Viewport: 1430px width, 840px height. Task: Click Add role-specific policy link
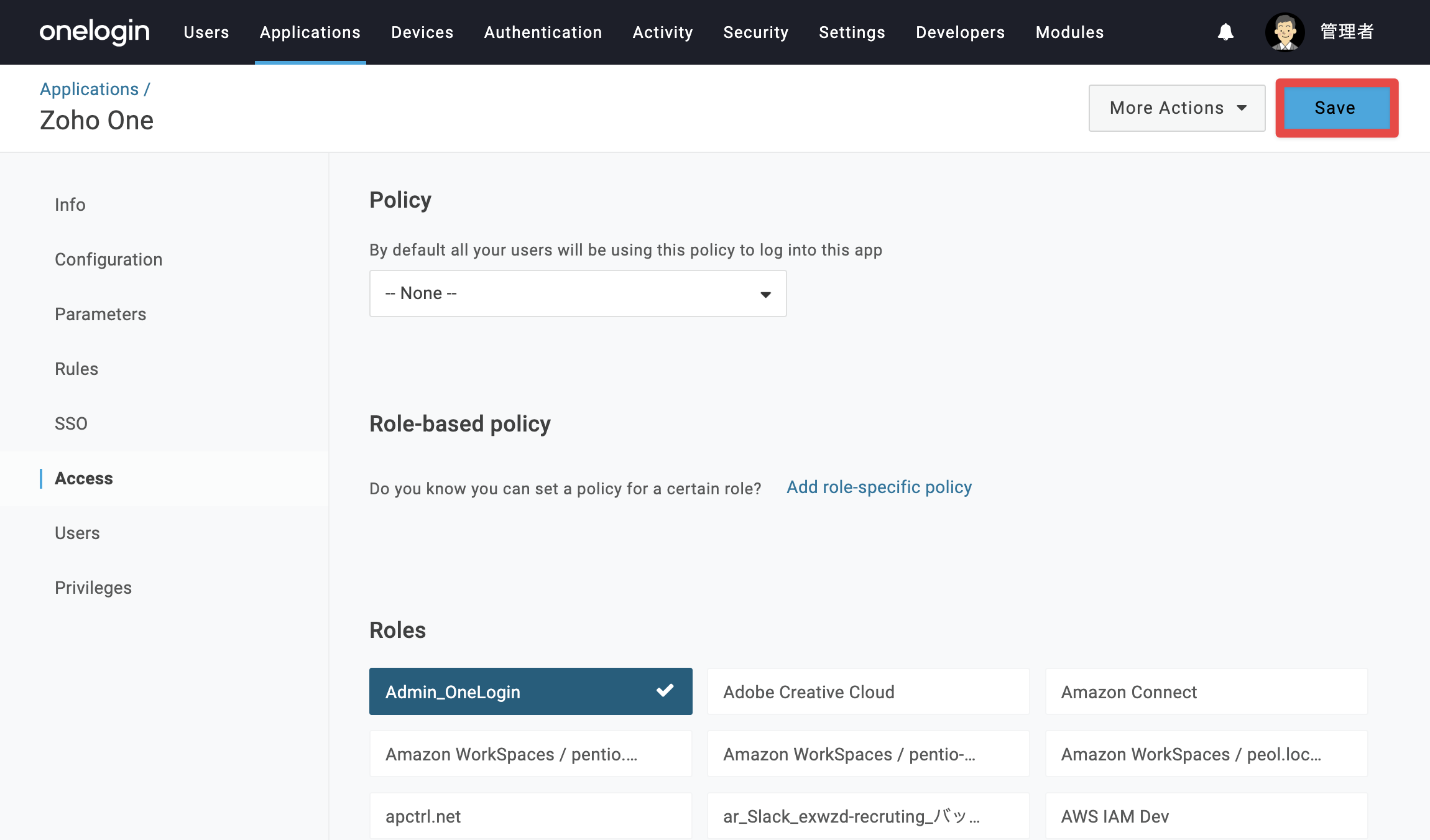[879, 487]
